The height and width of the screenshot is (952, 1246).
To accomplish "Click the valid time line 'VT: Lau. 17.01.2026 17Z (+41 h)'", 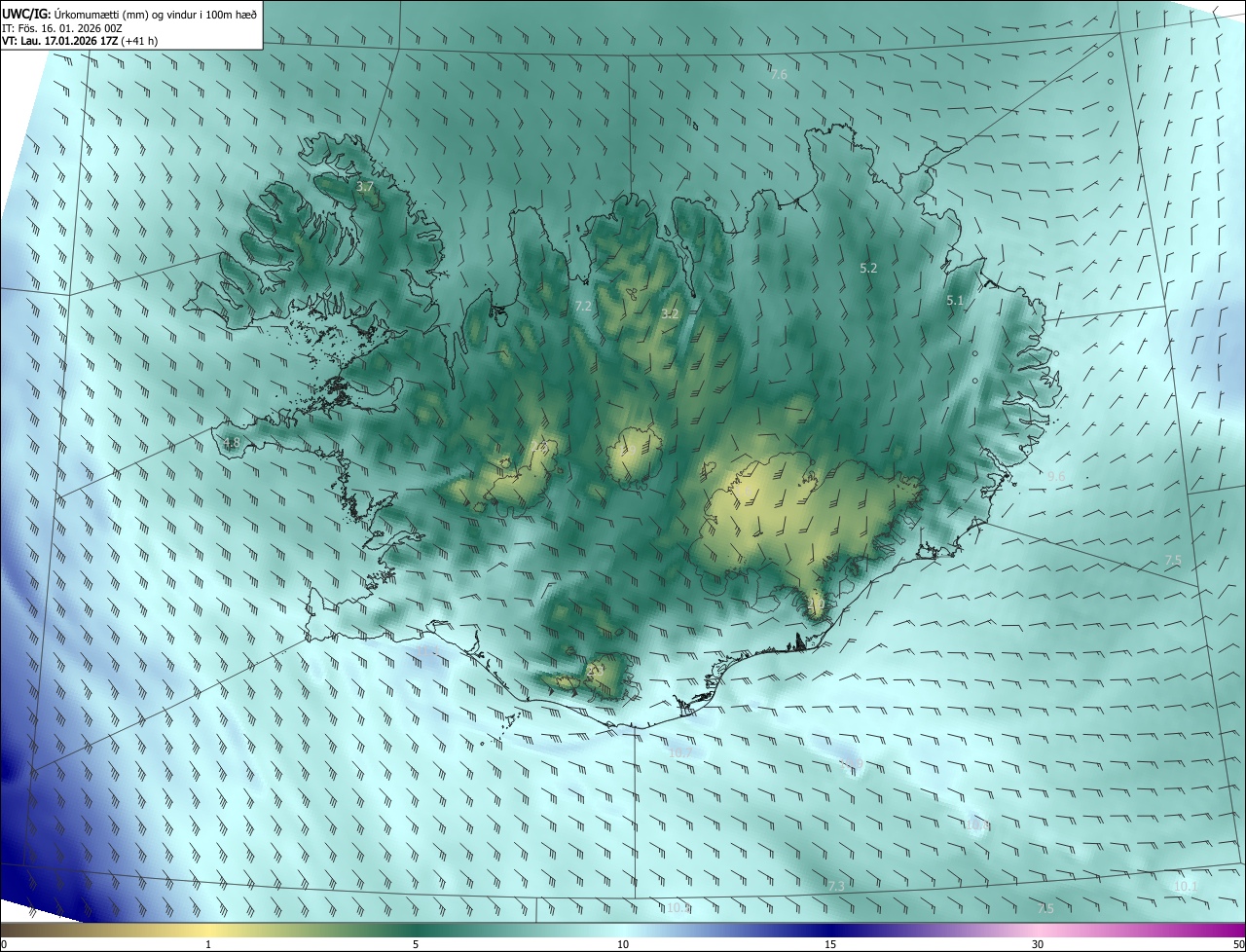I will [80, 41].
